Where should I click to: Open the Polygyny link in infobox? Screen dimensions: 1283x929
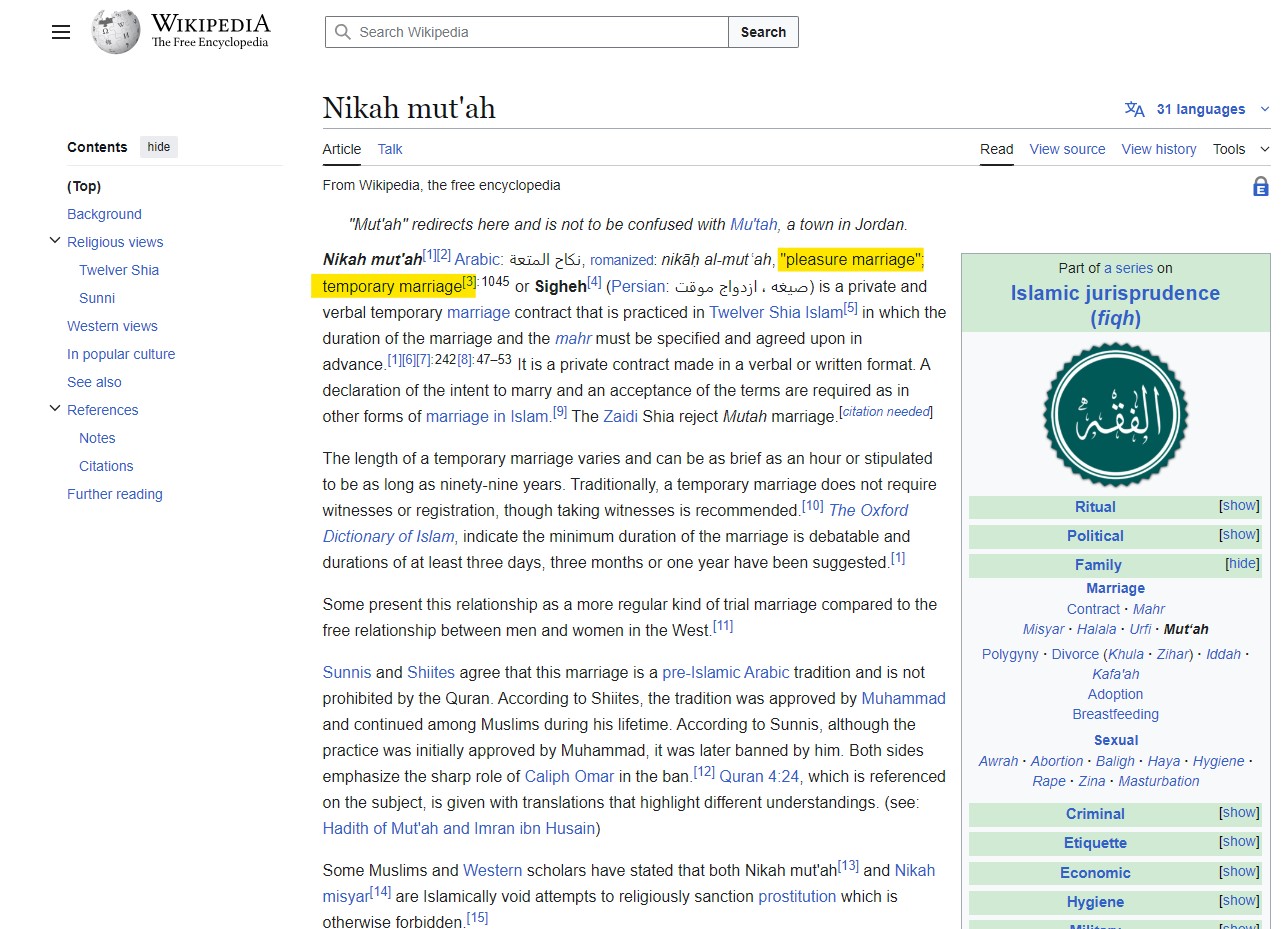pyautogui.click(x=1010, y=654)
